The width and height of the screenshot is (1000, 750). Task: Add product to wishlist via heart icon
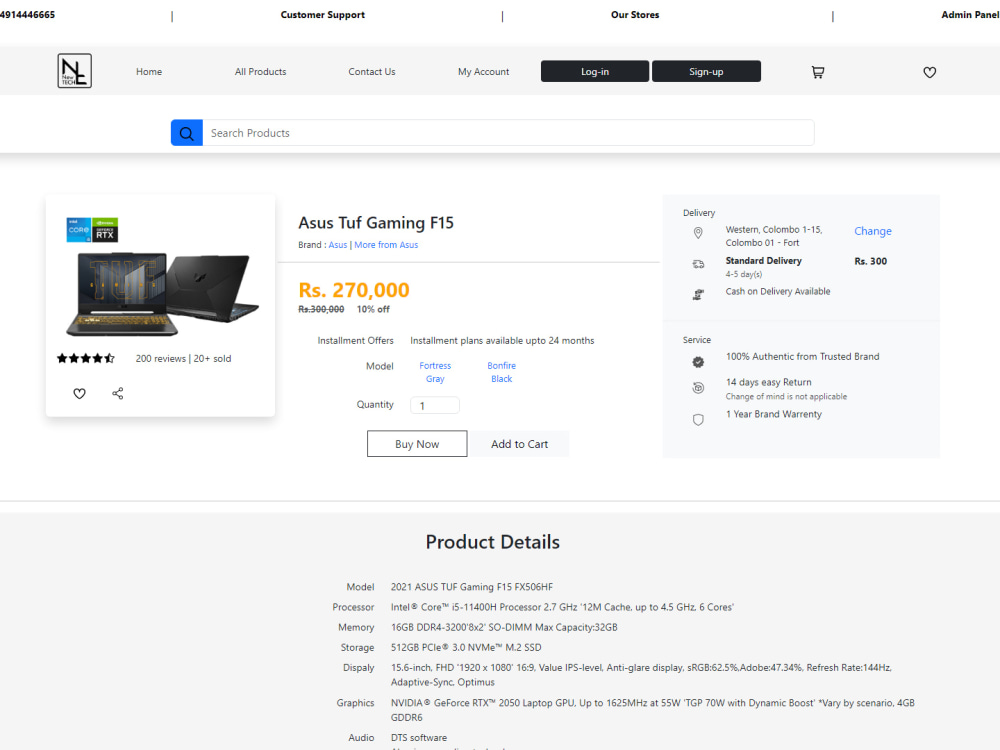click(x=79, y=393)
